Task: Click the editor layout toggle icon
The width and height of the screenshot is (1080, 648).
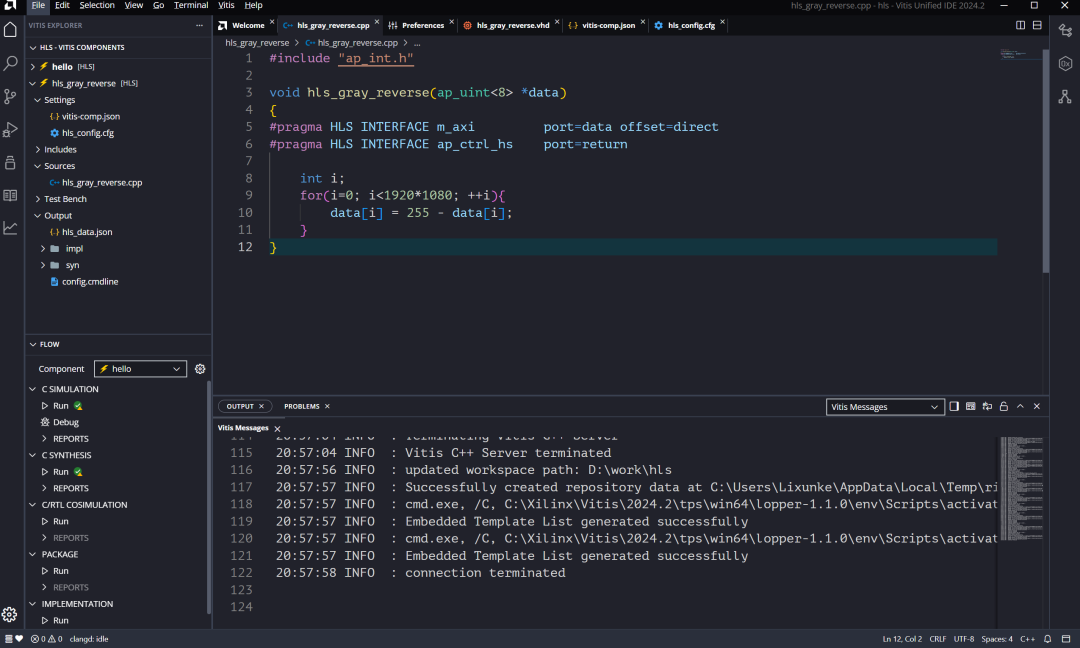Action: coord(1037,25)
